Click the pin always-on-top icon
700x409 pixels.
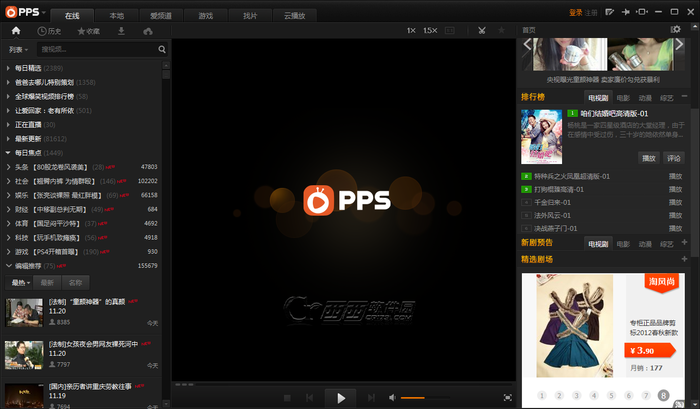coord(625,12)
